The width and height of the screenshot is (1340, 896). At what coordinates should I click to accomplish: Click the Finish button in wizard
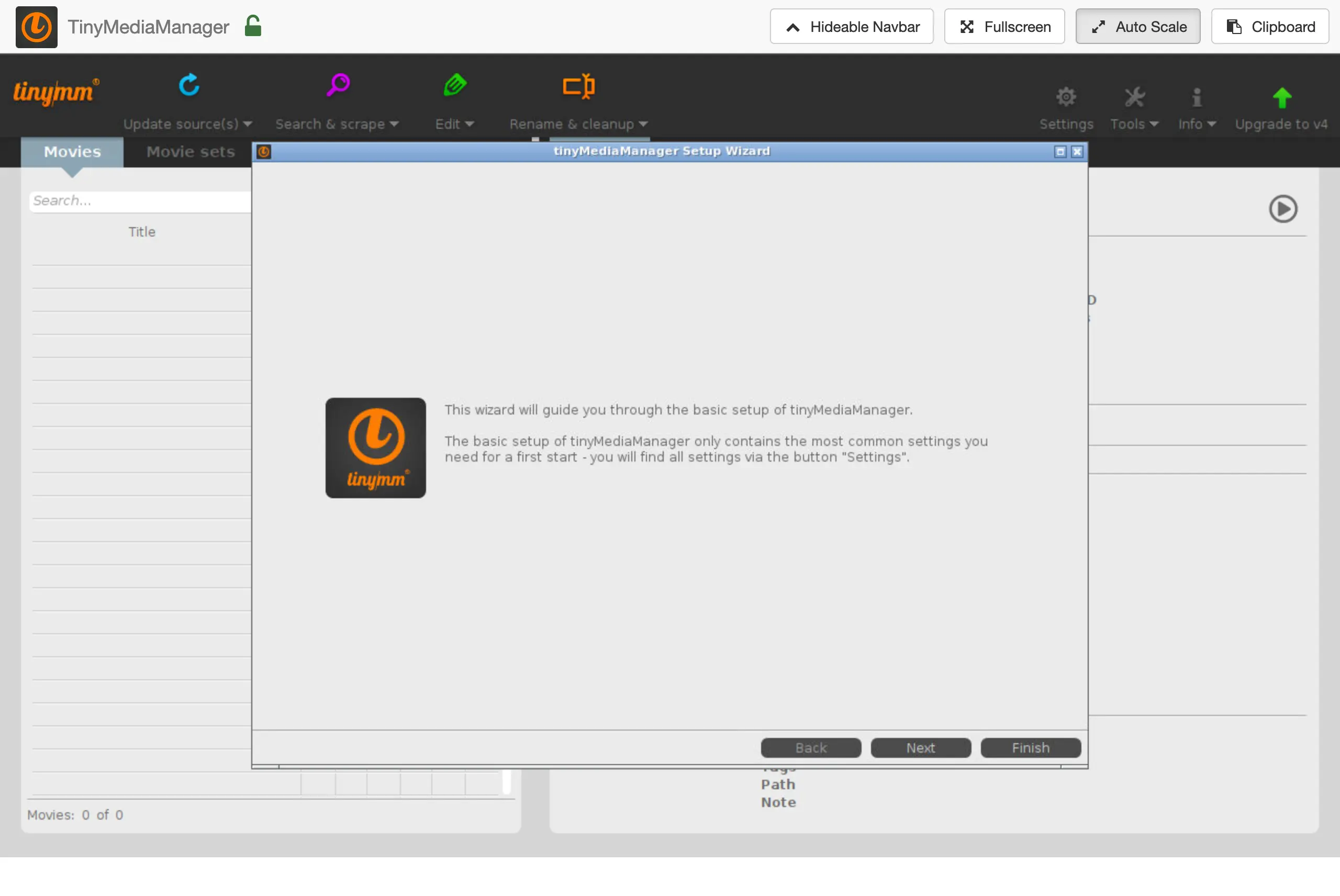1030,748
